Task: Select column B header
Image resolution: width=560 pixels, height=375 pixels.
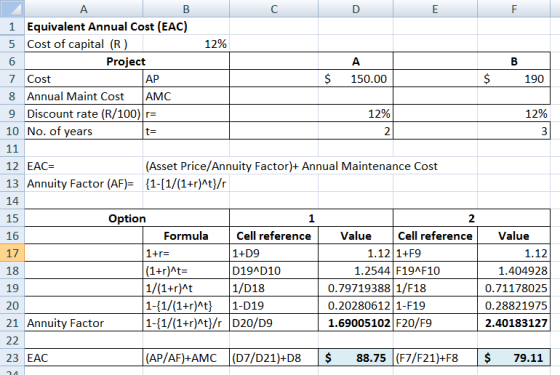Action: [186, 9]
